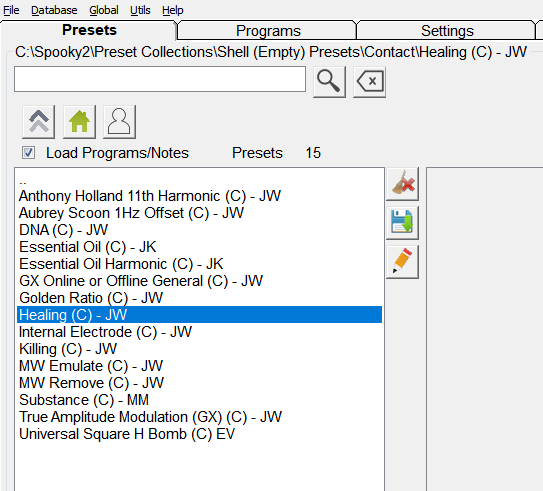This screenshot has height=491, width=543.
Task: Open the File menu
Action: (x=11, y=10)
